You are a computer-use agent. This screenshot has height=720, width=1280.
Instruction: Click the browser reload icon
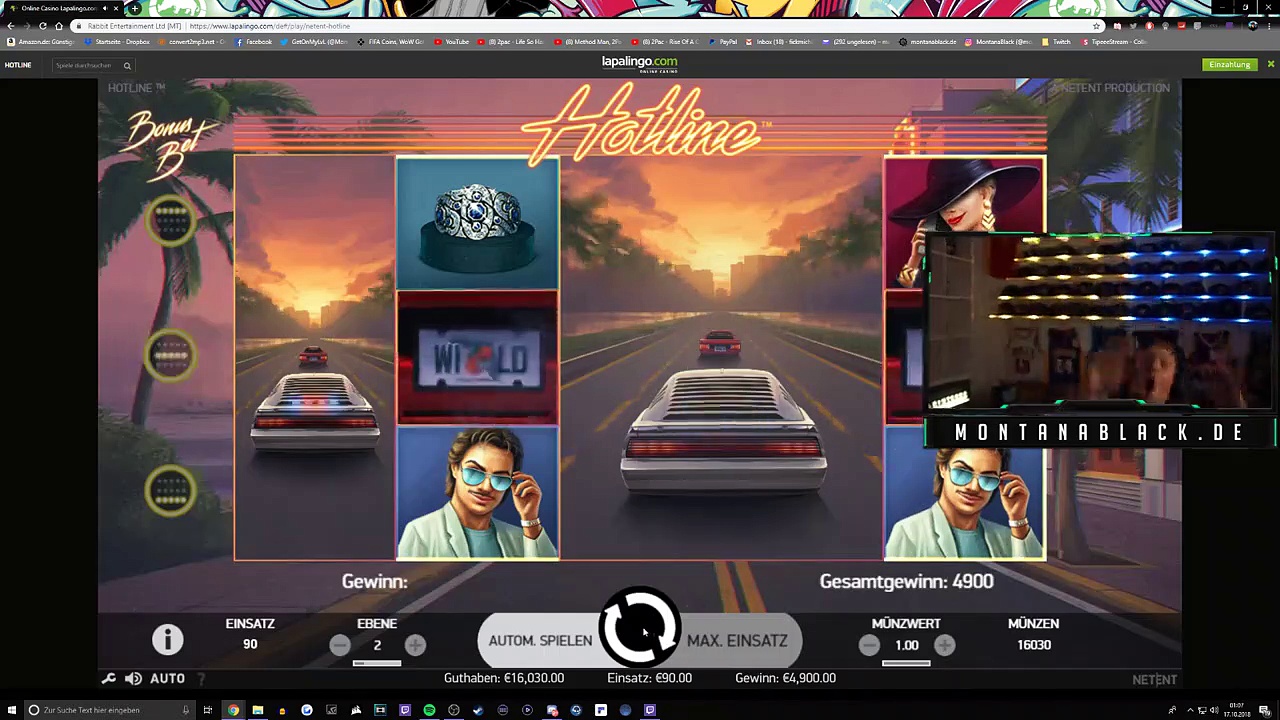(x=42, y=26)
